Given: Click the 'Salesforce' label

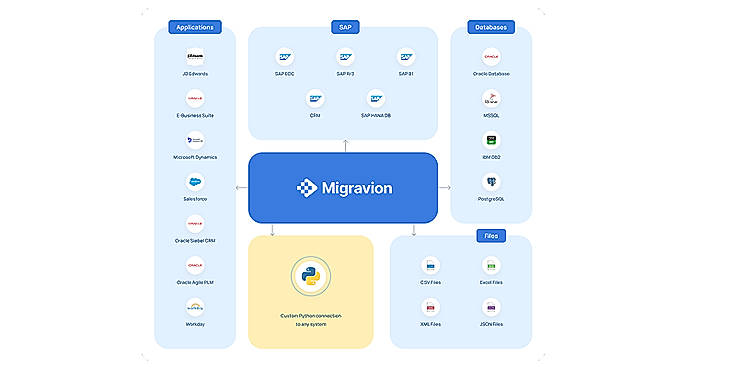Looking at the screenshot, I should click(x=195, y=199).
